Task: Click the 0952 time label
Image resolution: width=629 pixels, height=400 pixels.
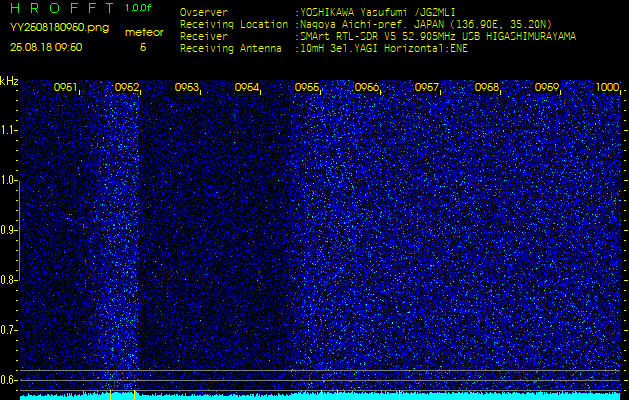Action: (127, 87)
